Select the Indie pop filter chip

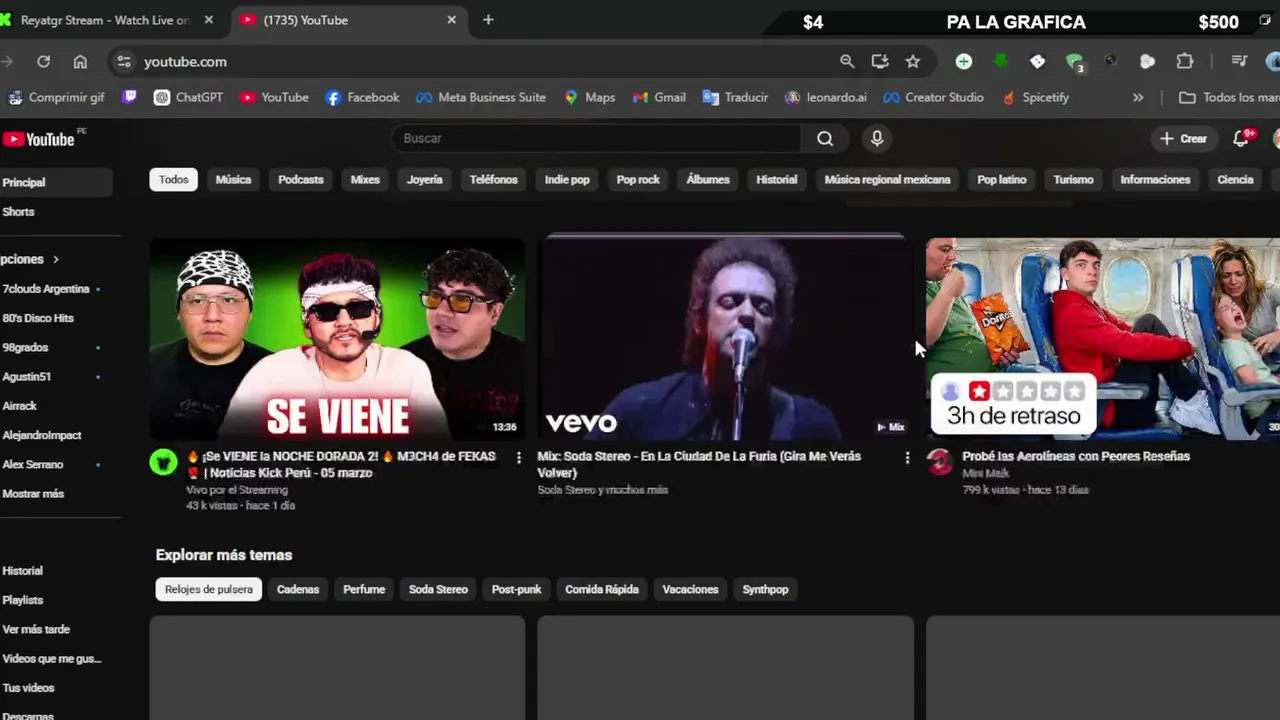click(x=567, y=180)
